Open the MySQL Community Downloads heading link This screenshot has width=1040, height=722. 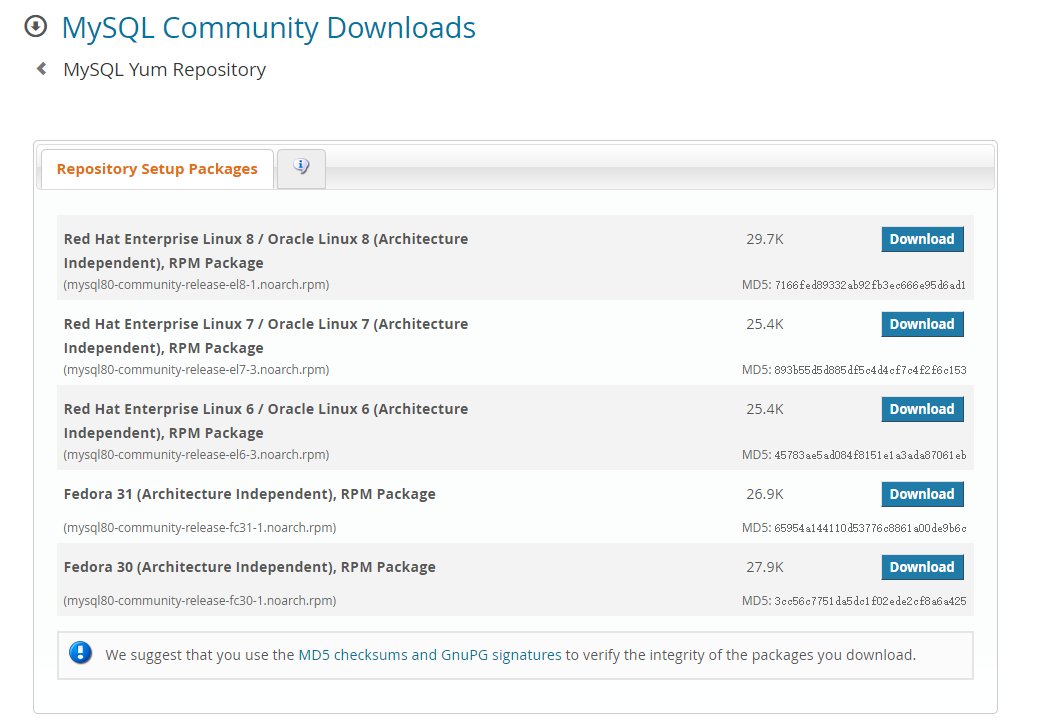pos(269,28)
